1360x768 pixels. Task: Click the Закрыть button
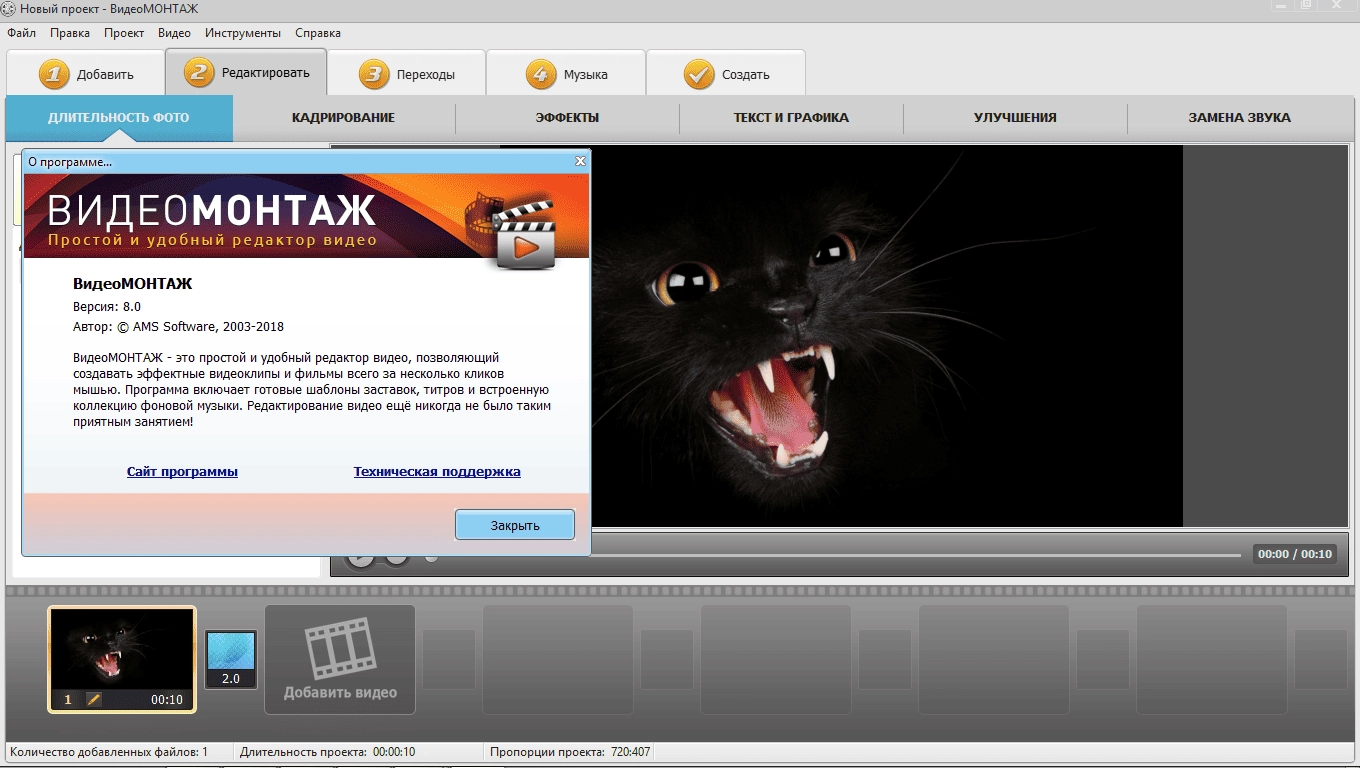coord(515,525)
